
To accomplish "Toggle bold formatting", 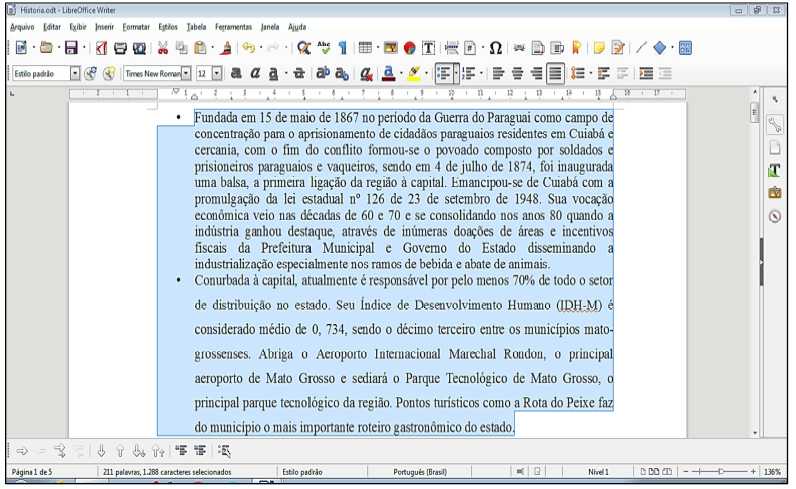I will pos(236,74).
